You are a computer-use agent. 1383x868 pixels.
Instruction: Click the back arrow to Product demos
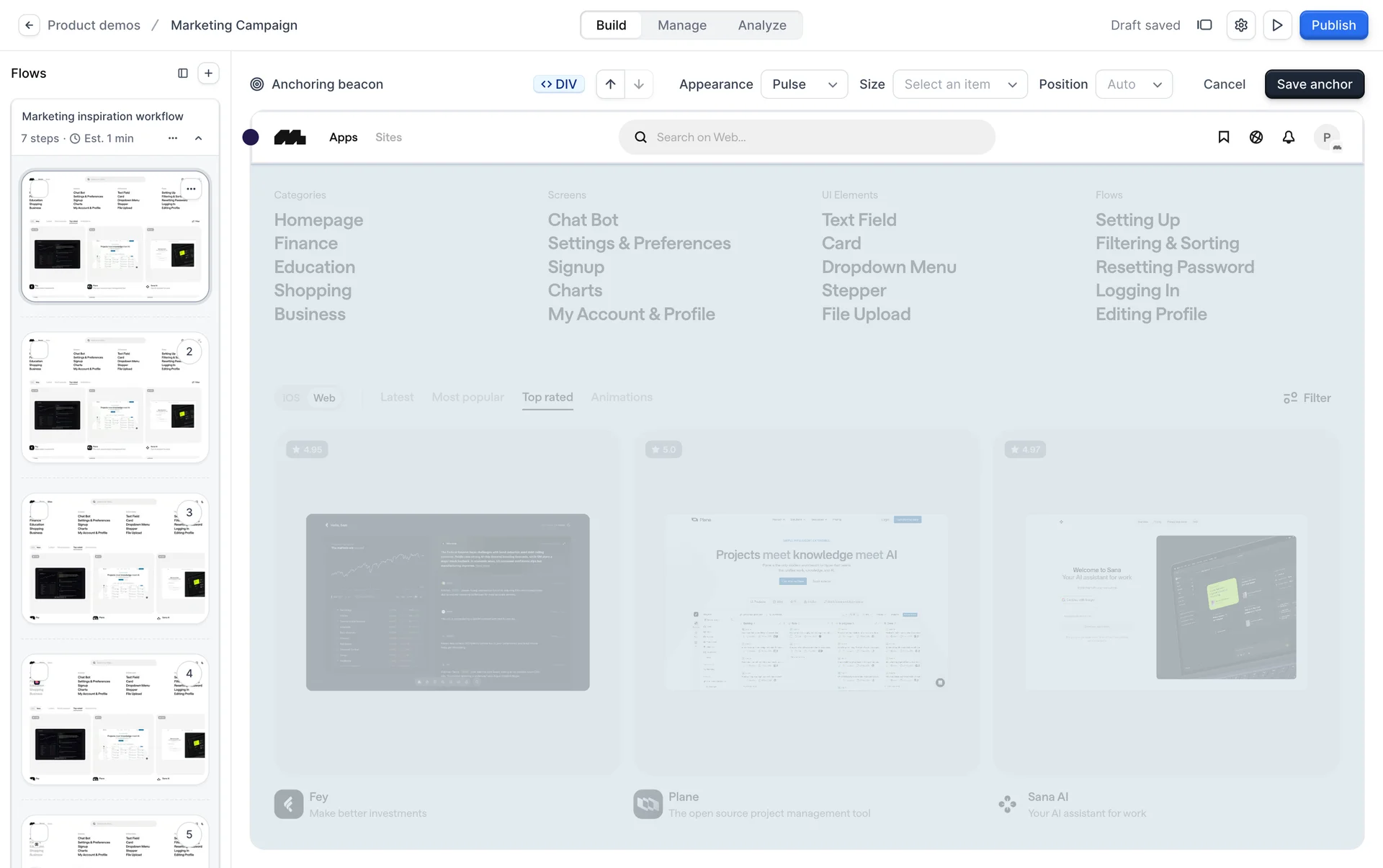pos(29,25)
